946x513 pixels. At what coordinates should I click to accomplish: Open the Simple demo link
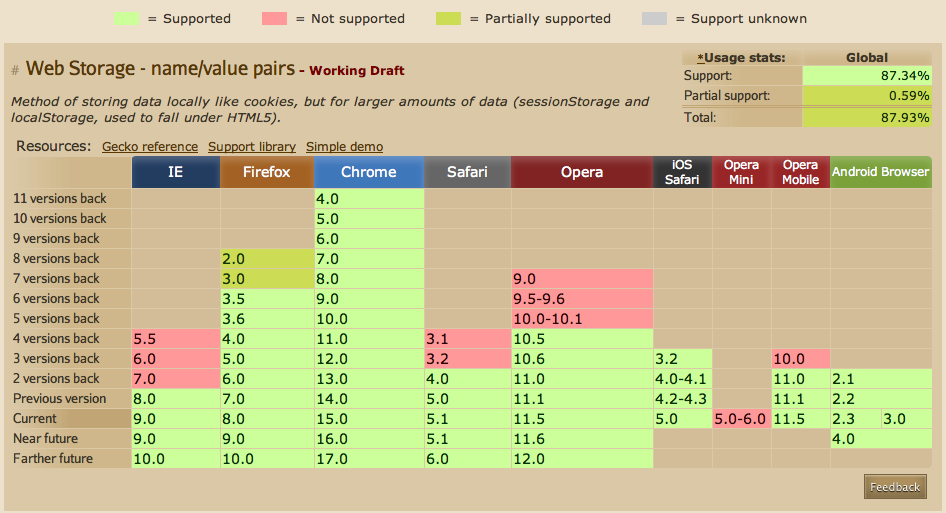(344, 147)
